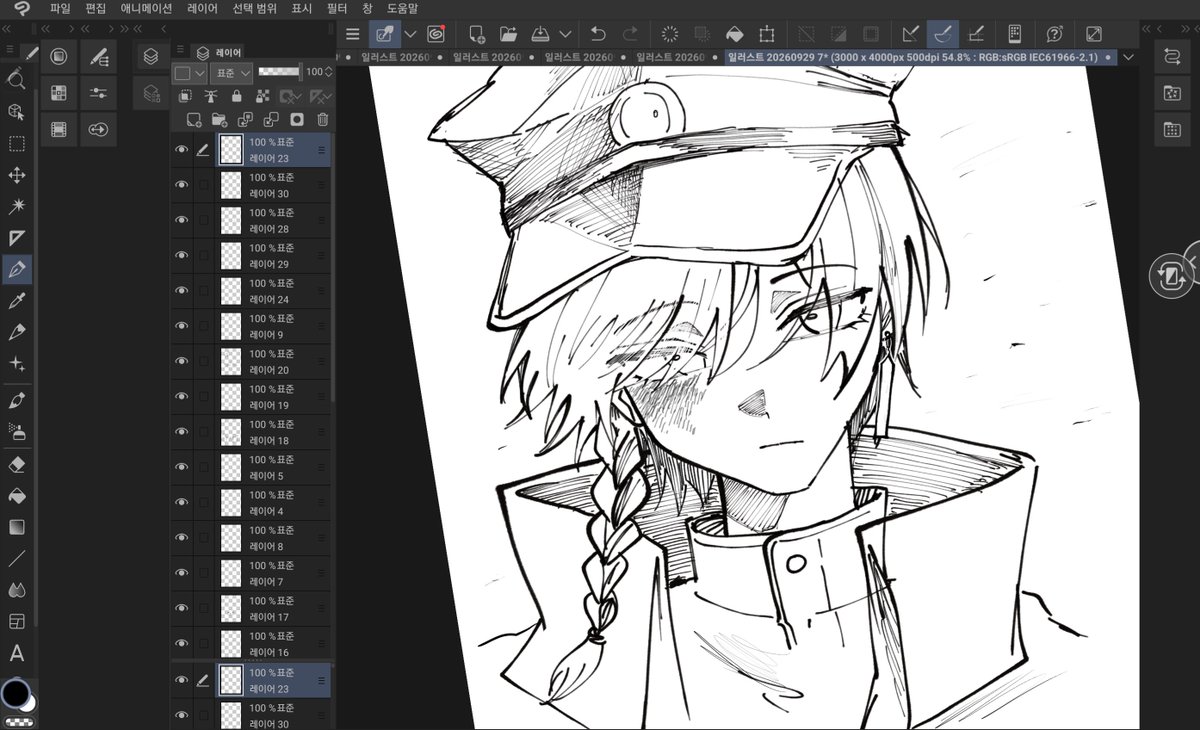Select layer row 레이어 17
The height and width of the screenshot is (730, 1200).
(251, 609)
